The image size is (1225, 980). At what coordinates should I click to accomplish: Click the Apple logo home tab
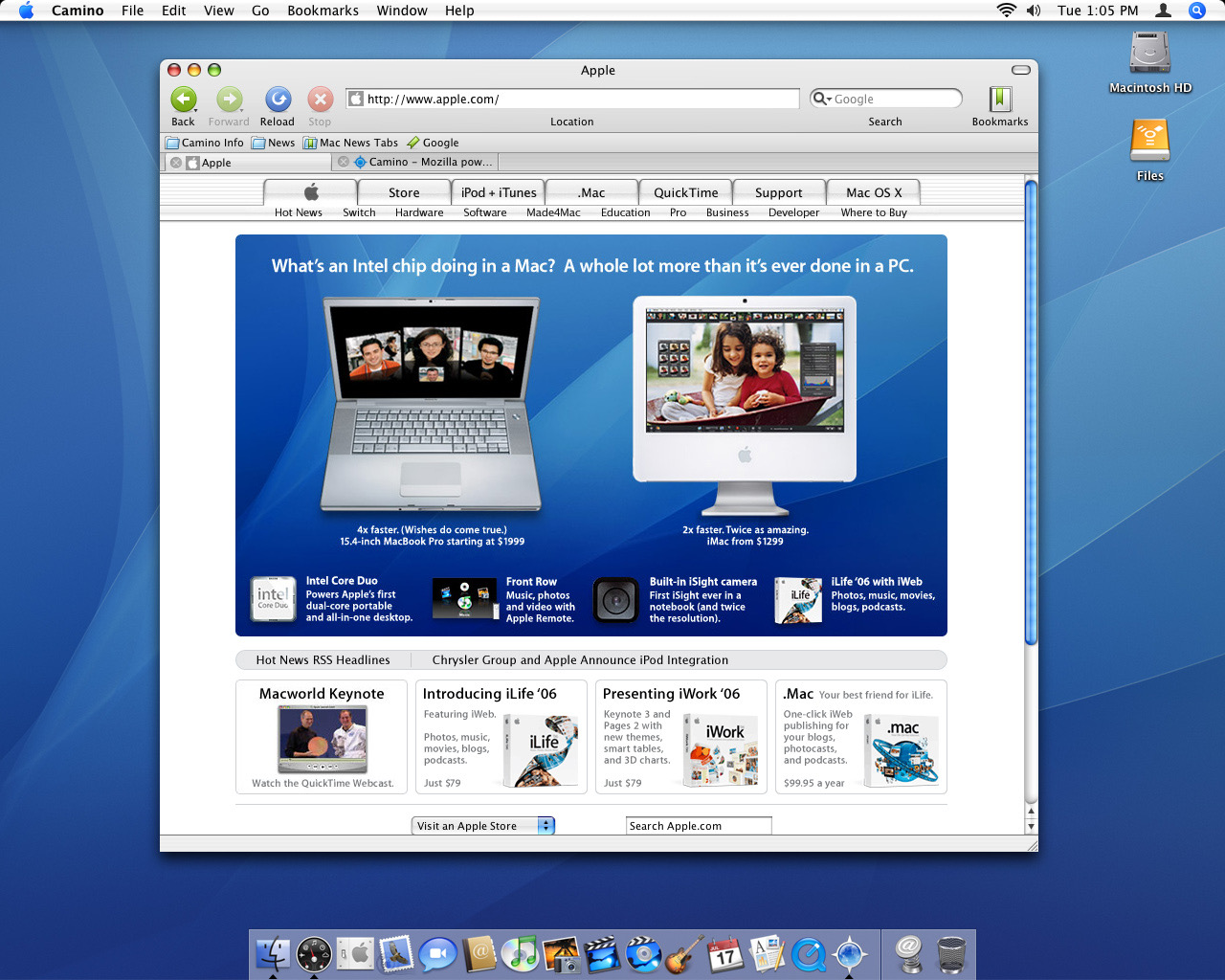click(311, 192)
